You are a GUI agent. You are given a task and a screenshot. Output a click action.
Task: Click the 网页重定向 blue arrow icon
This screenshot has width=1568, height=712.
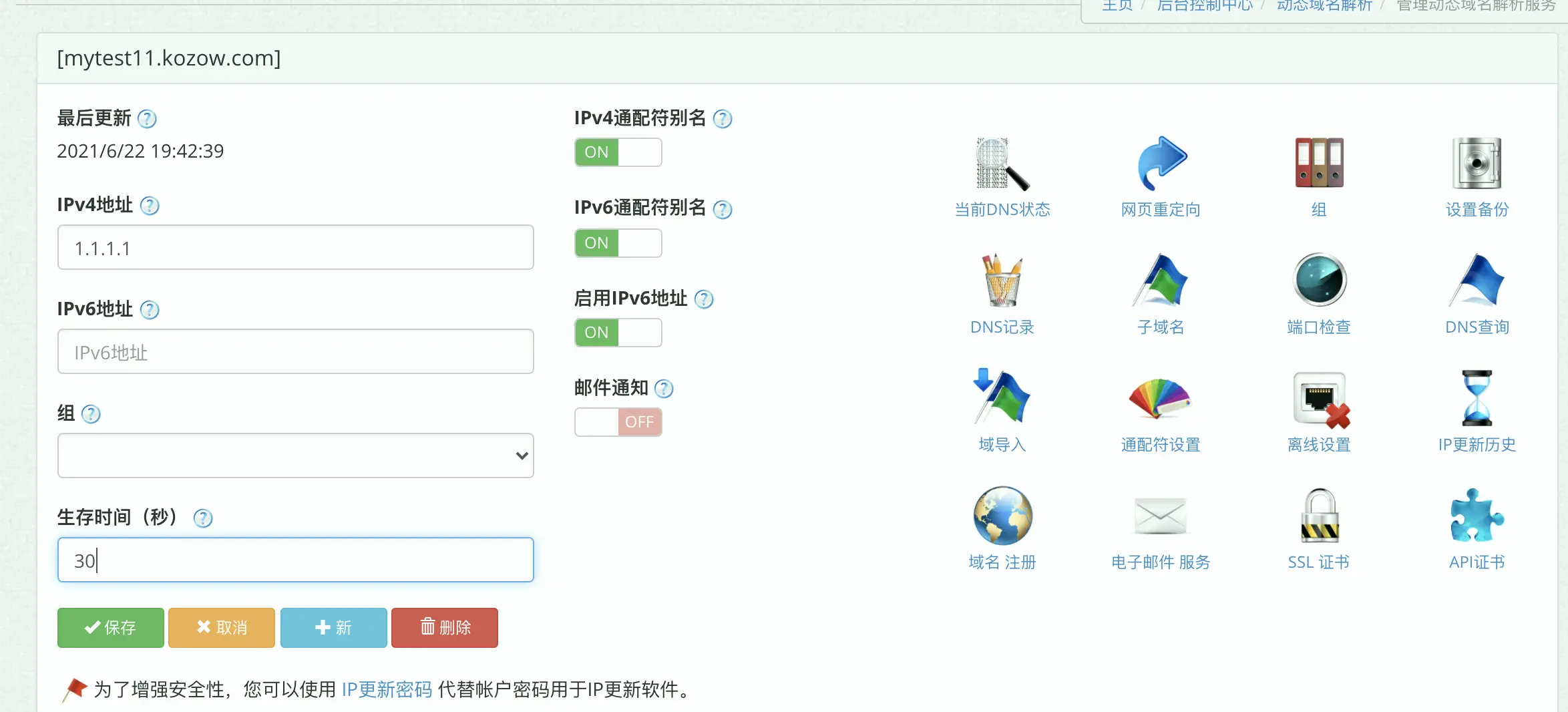tap(1161, 164)
